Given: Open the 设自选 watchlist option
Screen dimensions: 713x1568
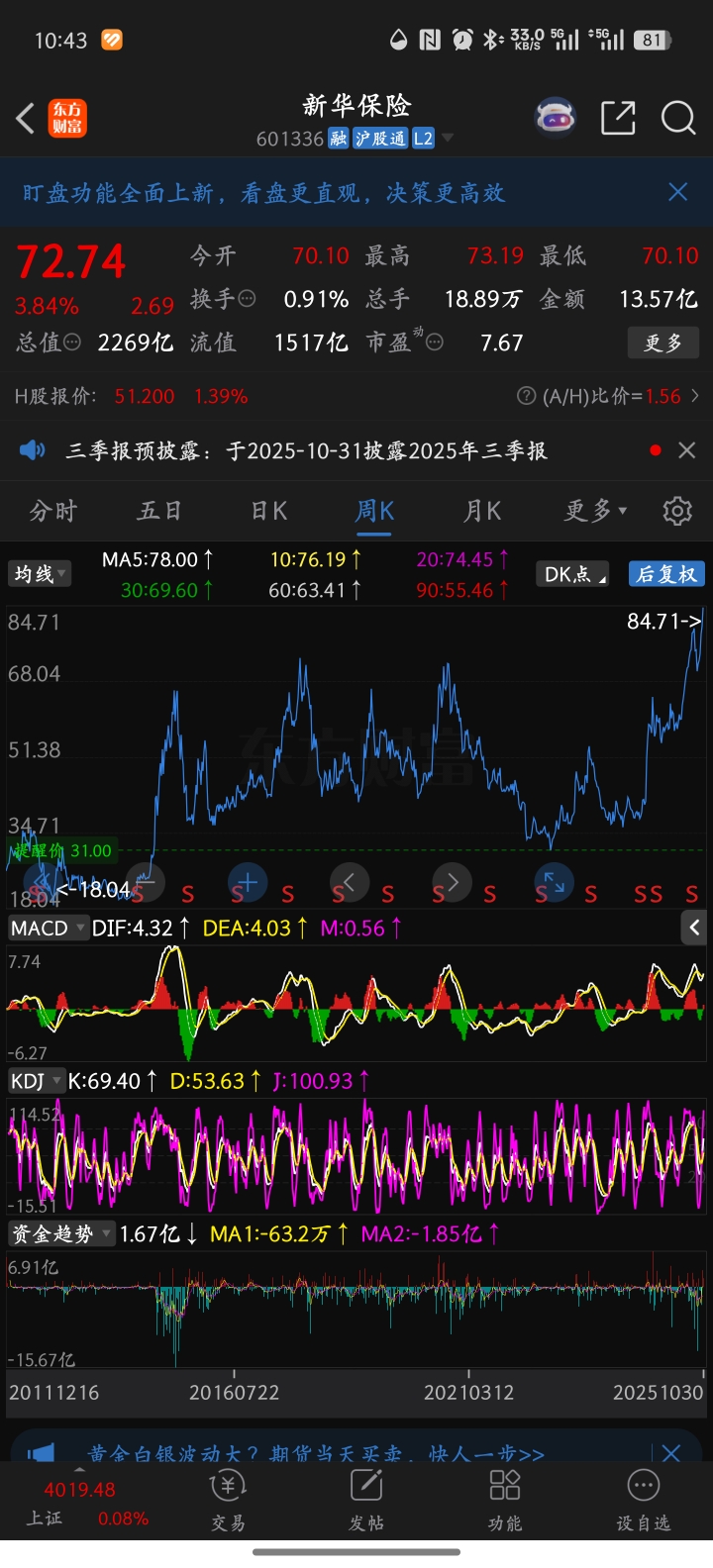Looking at the screenshot, I should [644, 1501].
